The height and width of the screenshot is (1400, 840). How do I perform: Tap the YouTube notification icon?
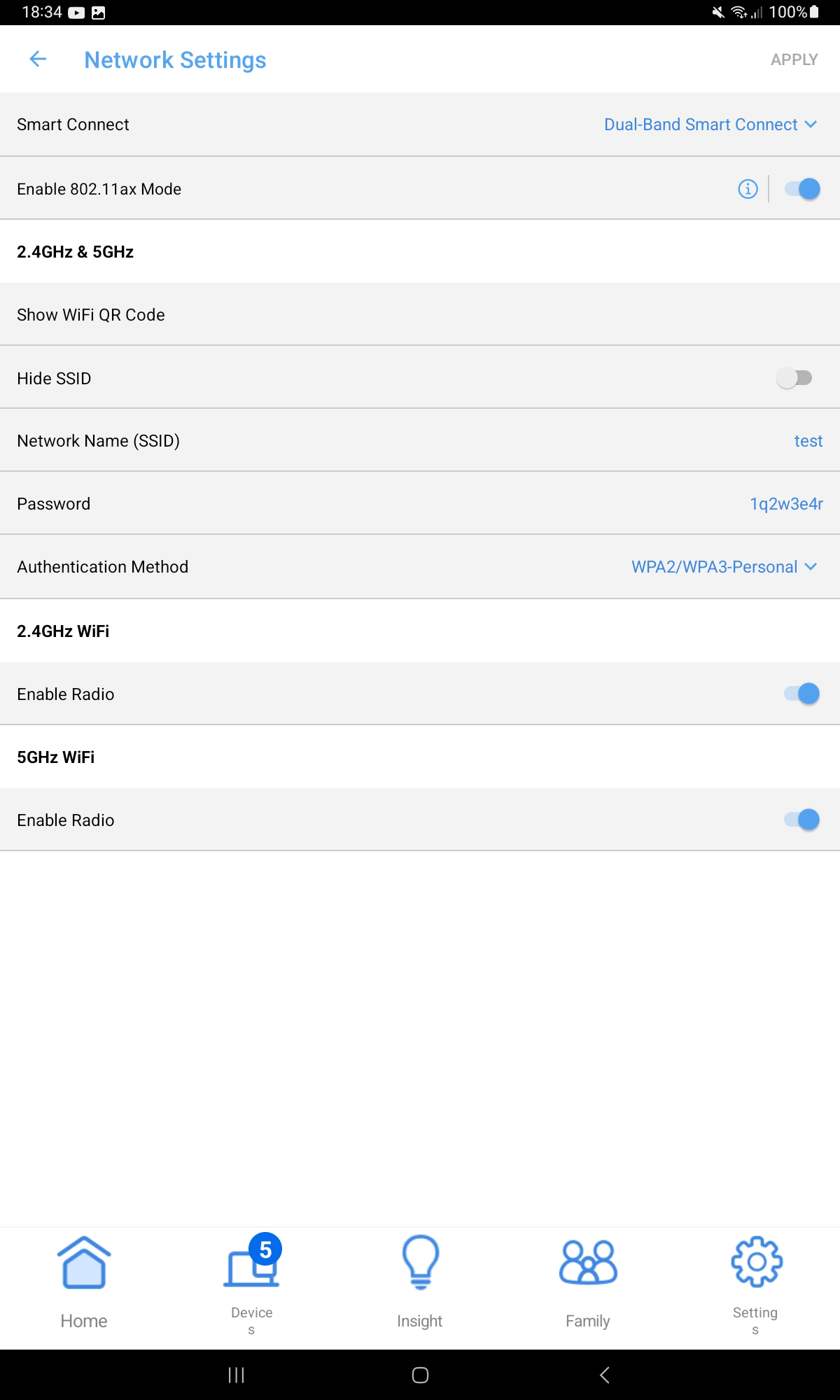[x=77, y=13]
